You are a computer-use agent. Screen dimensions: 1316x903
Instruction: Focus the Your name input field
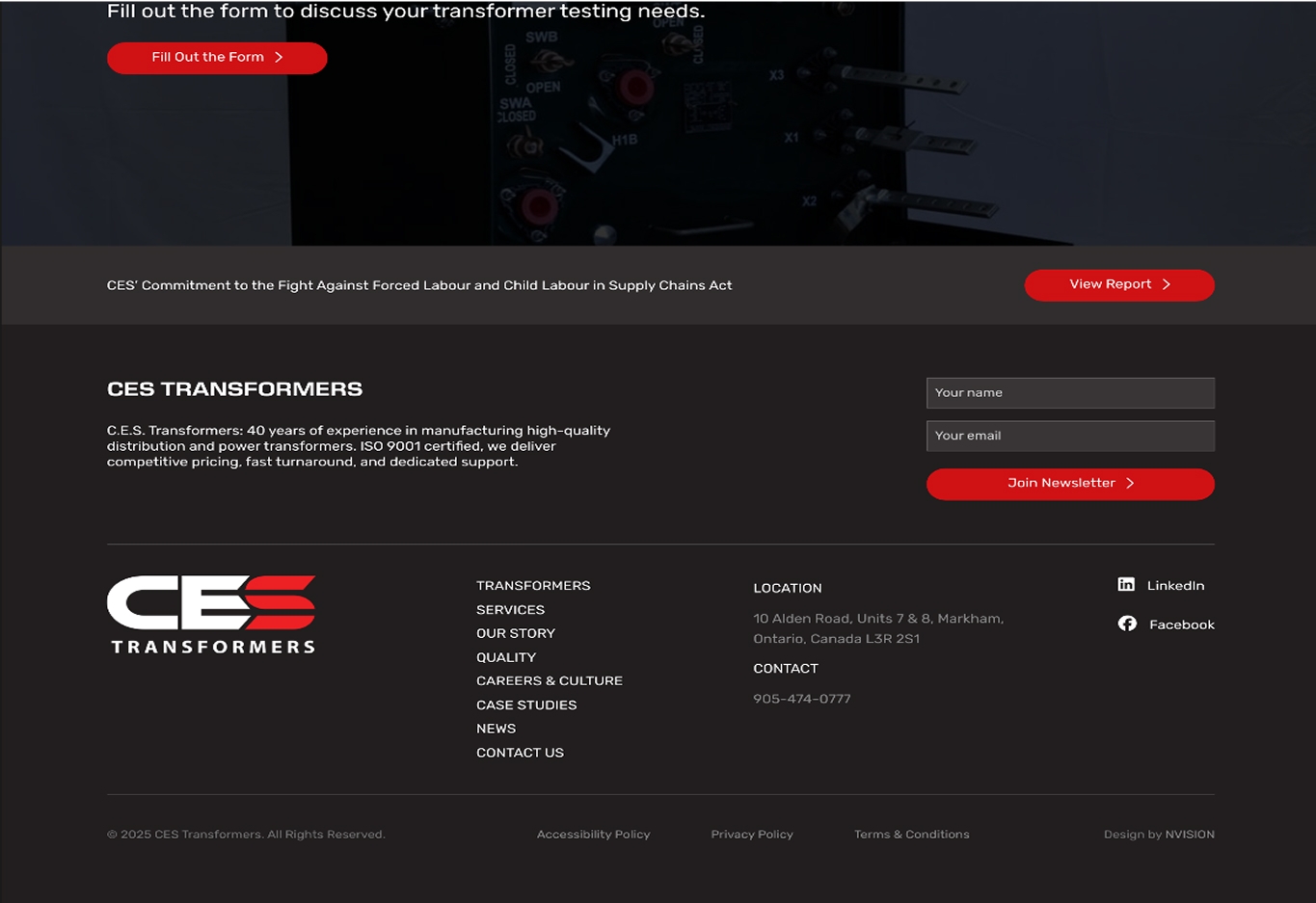point(1070,393)
